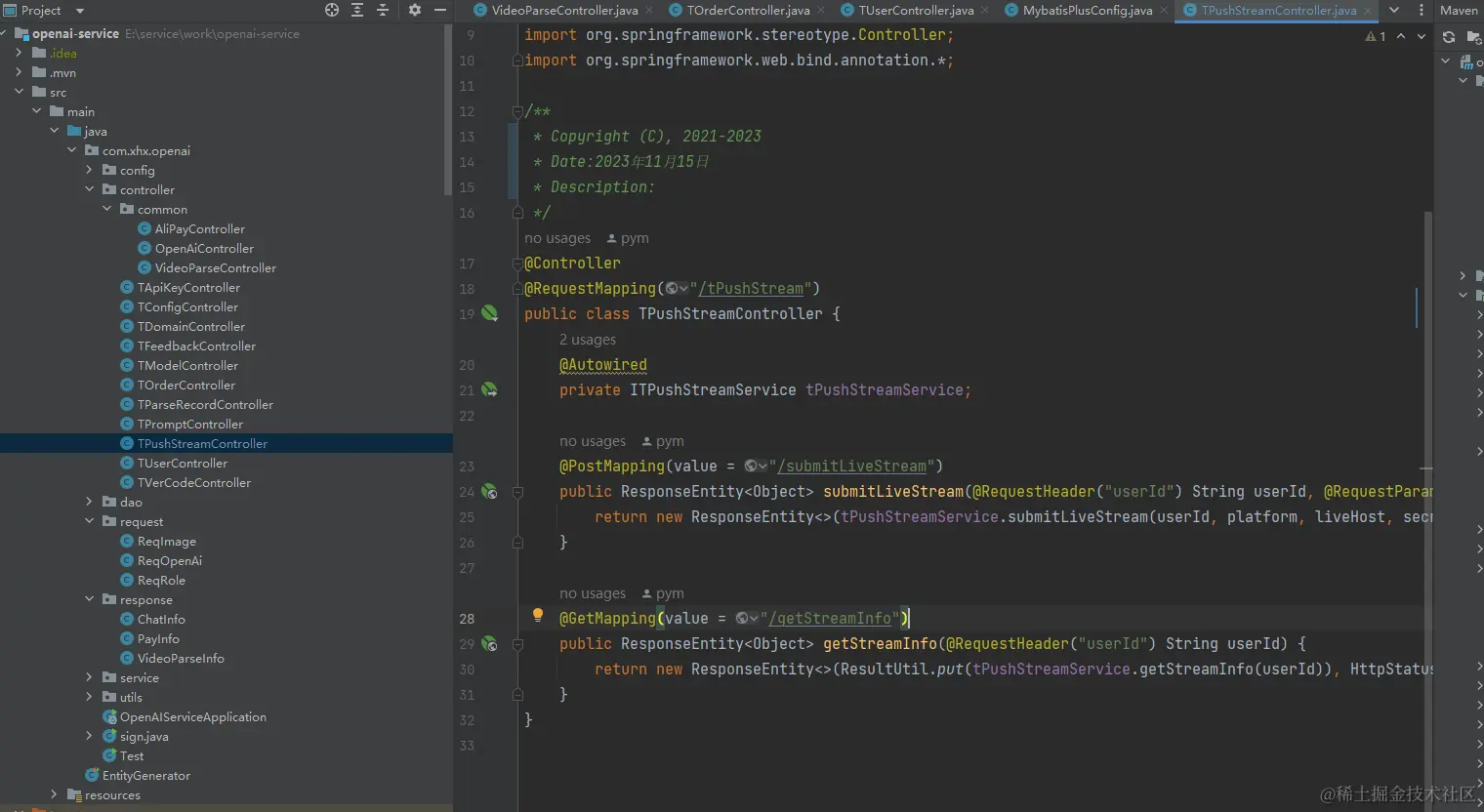Collapse the response package

(90, 599)
